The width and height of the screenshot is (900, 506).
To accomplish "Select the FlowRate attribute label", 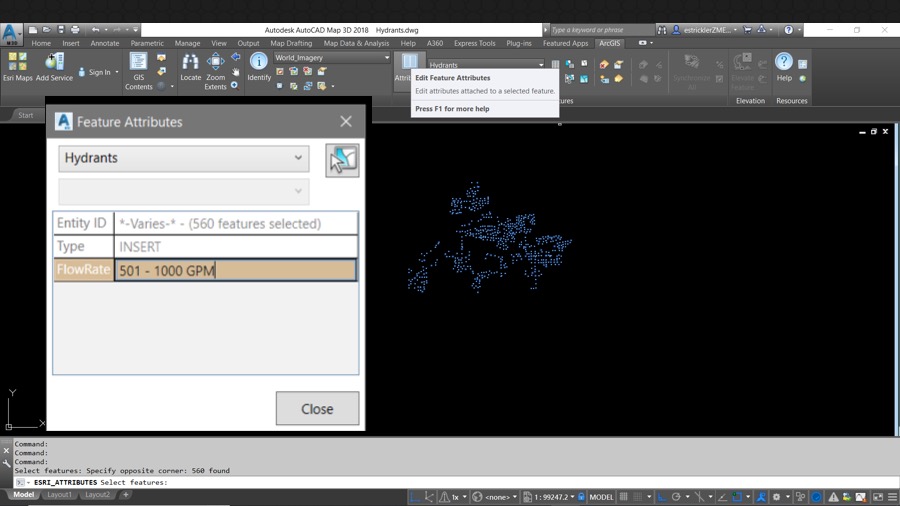I will (x=84, y=270).
